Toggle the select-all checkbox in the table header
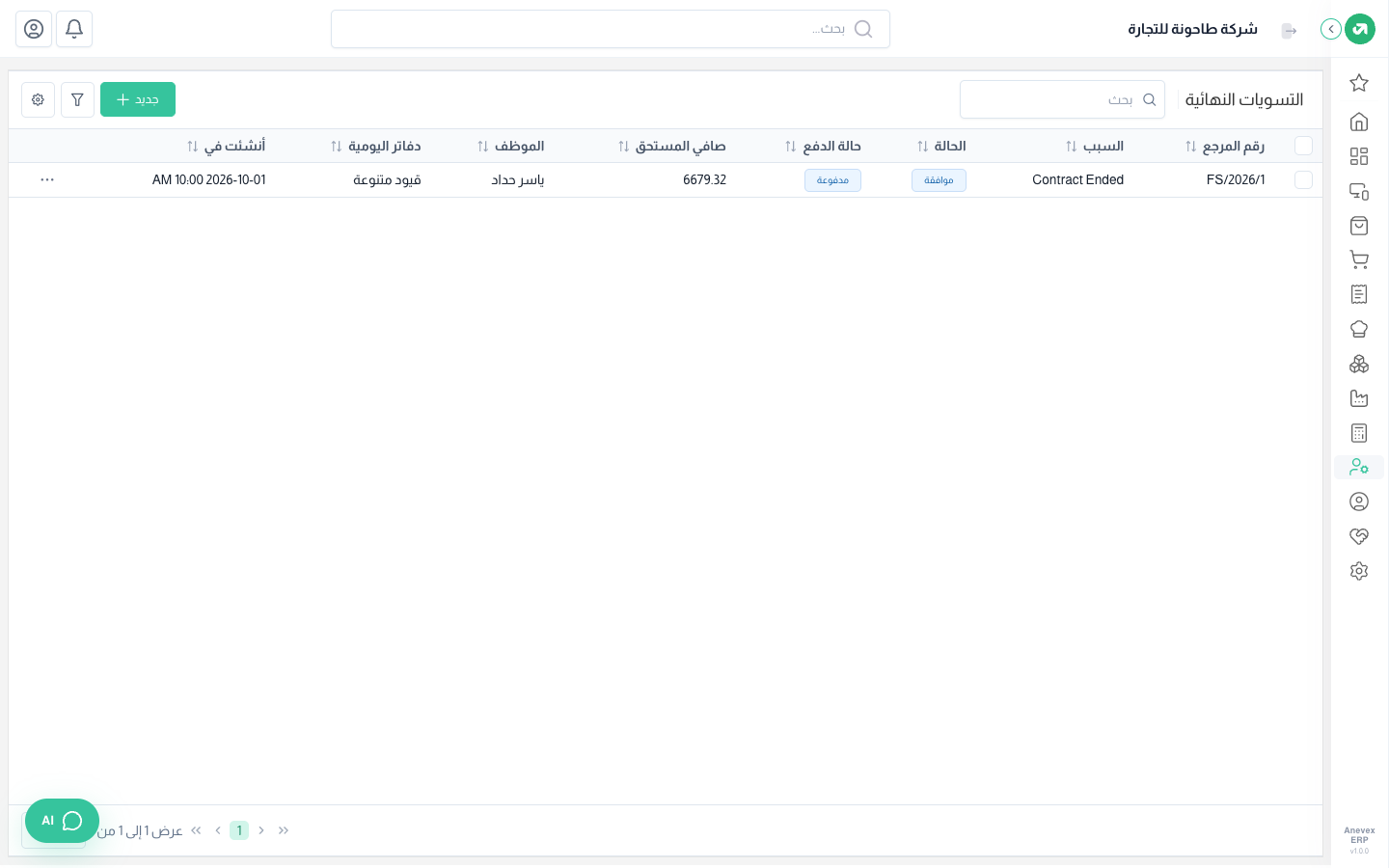This screenshot has height=868, width=1389. 1303,146
